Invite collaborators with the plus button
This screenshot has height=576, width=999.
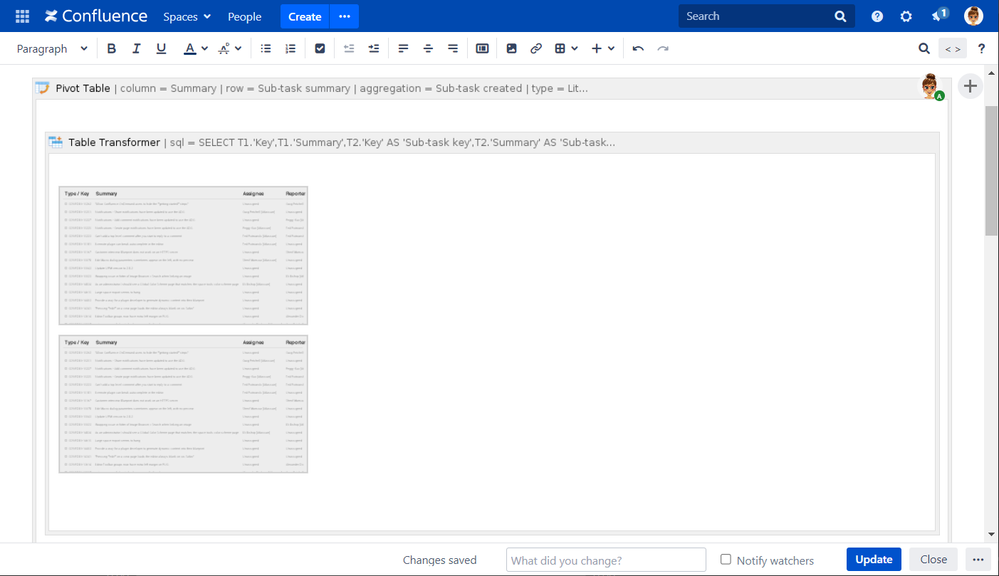(970, 86)
